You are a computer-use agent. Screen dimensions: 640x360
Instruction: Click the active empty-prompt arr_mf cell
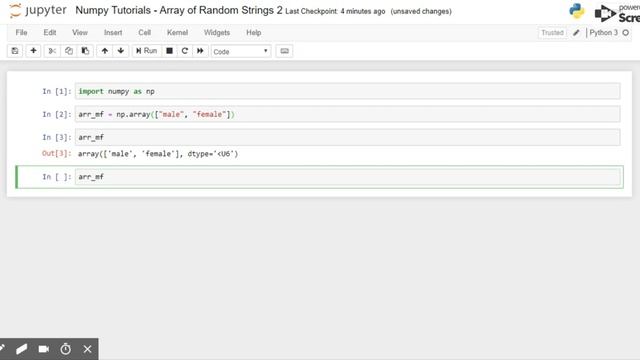(x=347, y=177)
